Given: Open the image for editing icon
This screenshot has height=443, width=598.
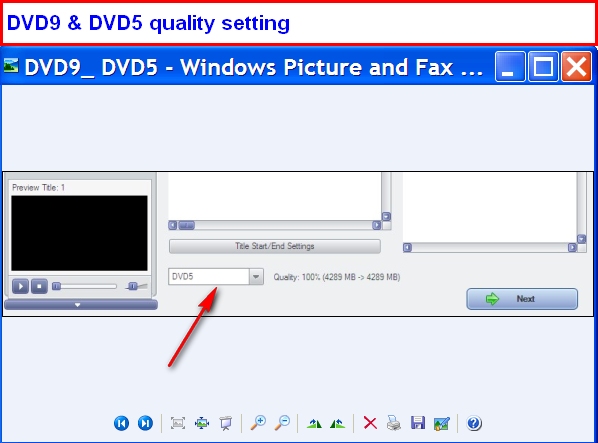Looking at the screenshot, I should 442,424.
